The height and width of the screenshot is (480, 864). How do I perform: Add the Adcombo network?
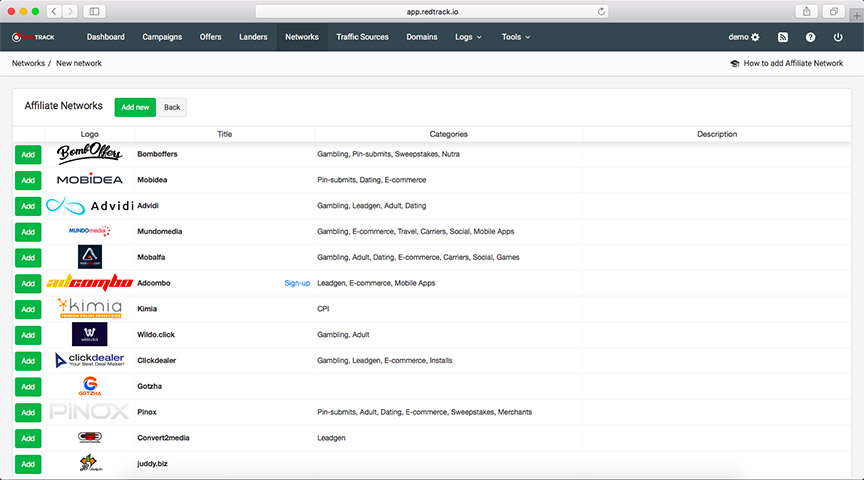28,283
